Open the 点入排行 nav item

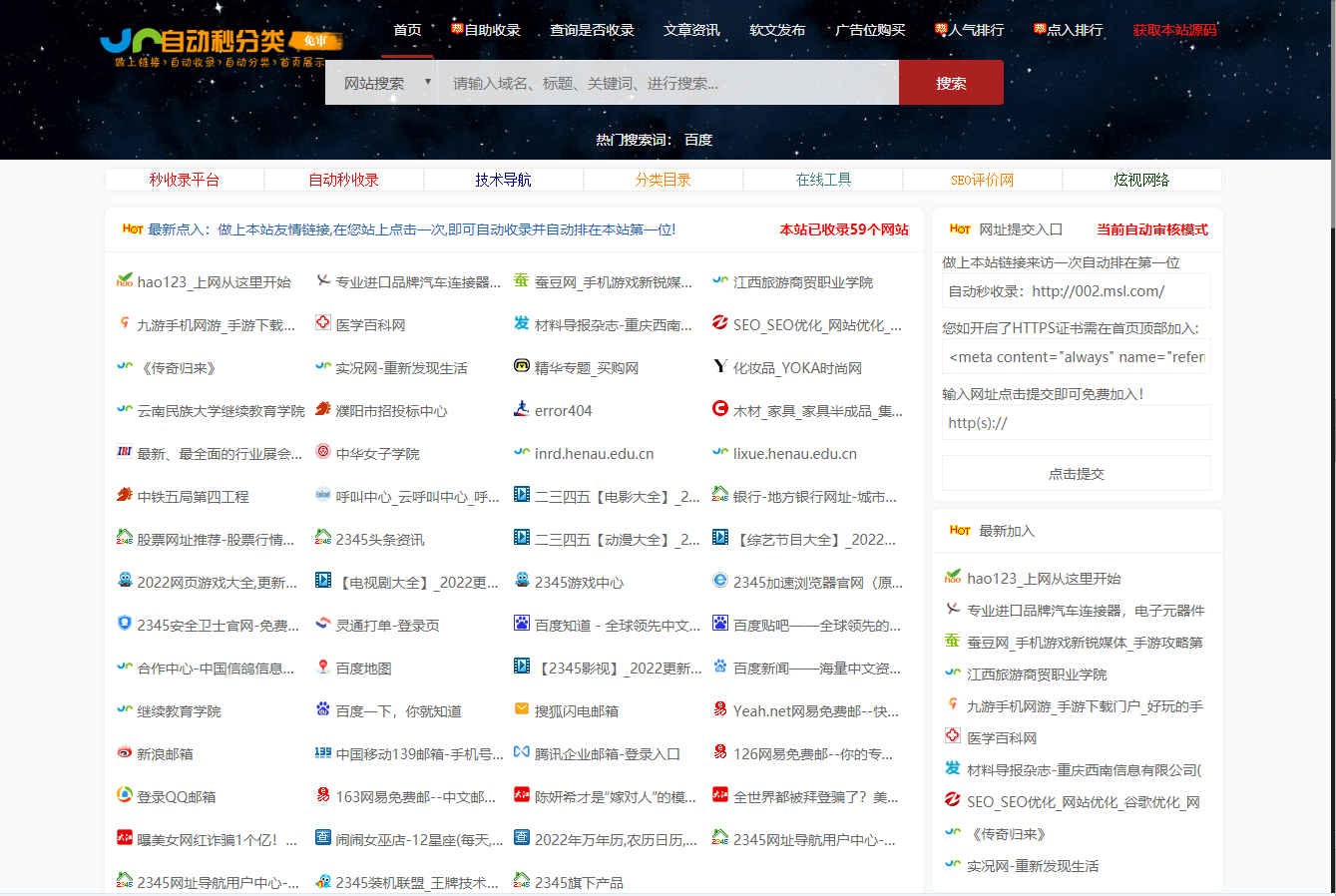tap(1069, 30)
